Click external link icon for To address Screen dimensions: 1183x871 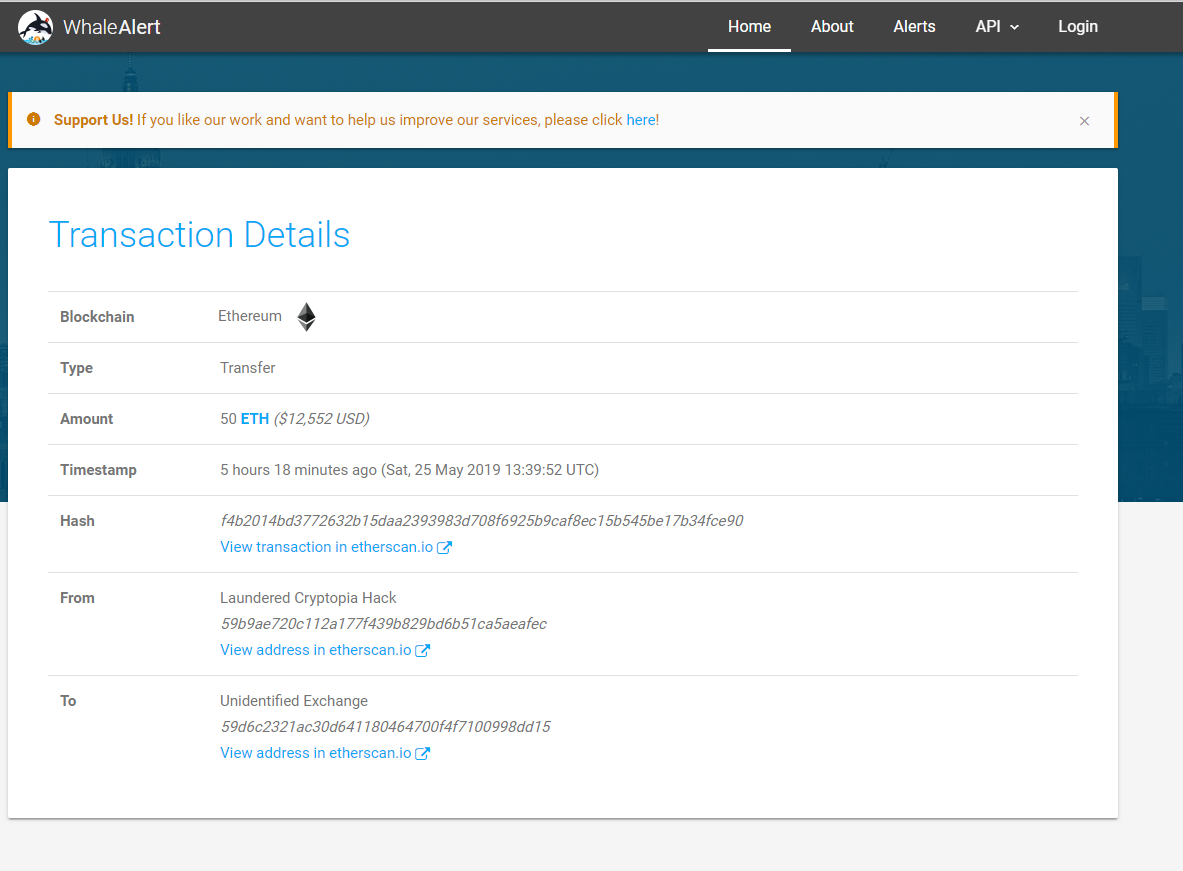[422, 753]
